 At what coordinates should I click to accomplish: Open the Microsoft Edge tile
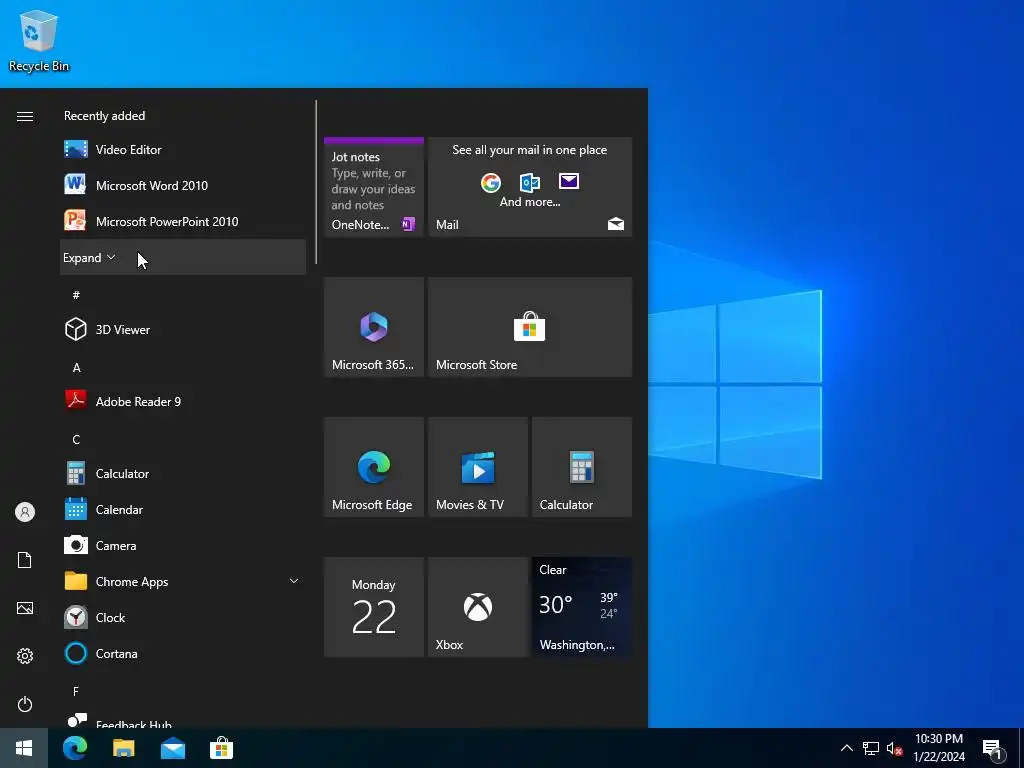374,467
